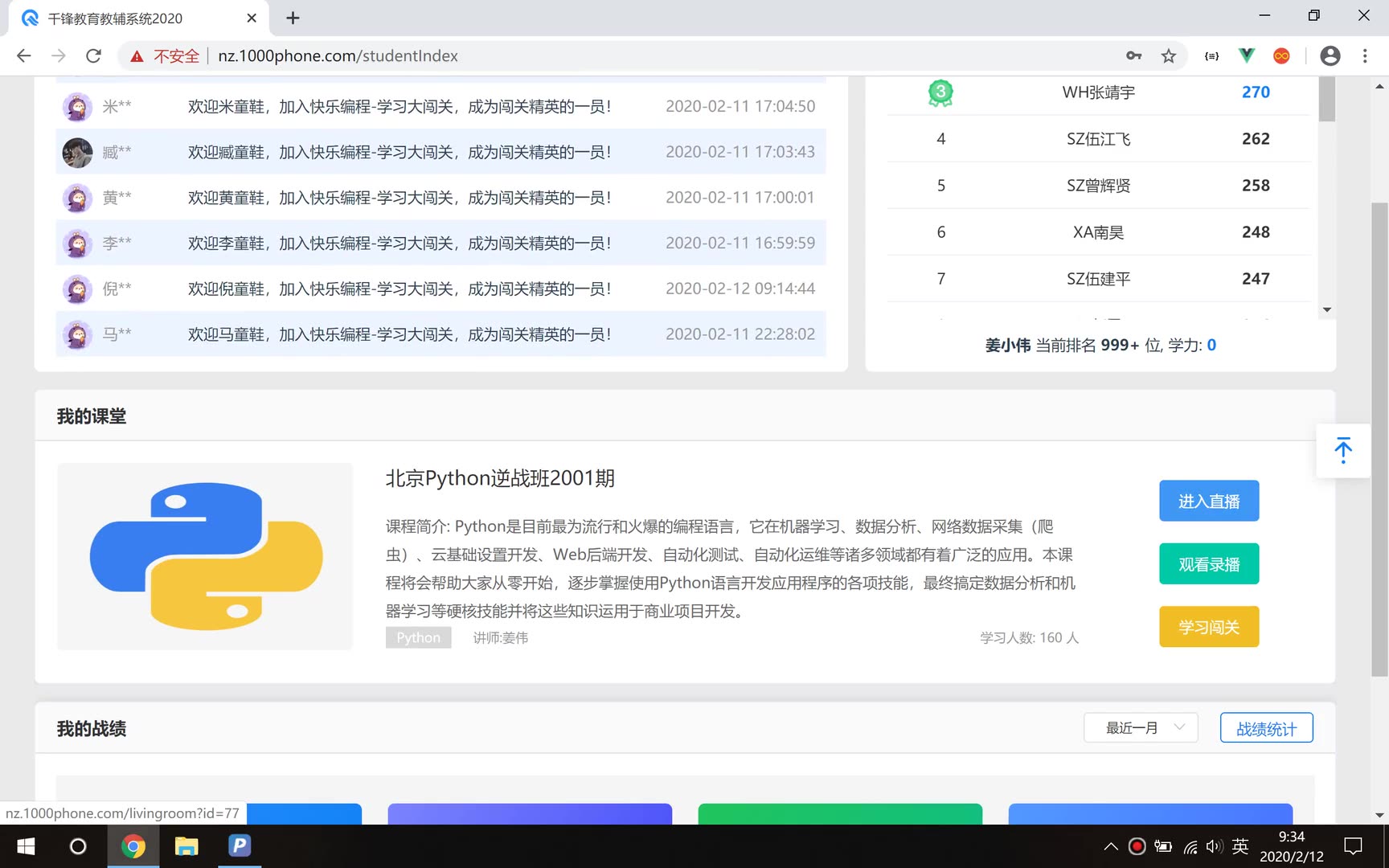The image size is (1389, 868).
Task: Click the orange extension icon in toolbar
Action: (1281, 55)
